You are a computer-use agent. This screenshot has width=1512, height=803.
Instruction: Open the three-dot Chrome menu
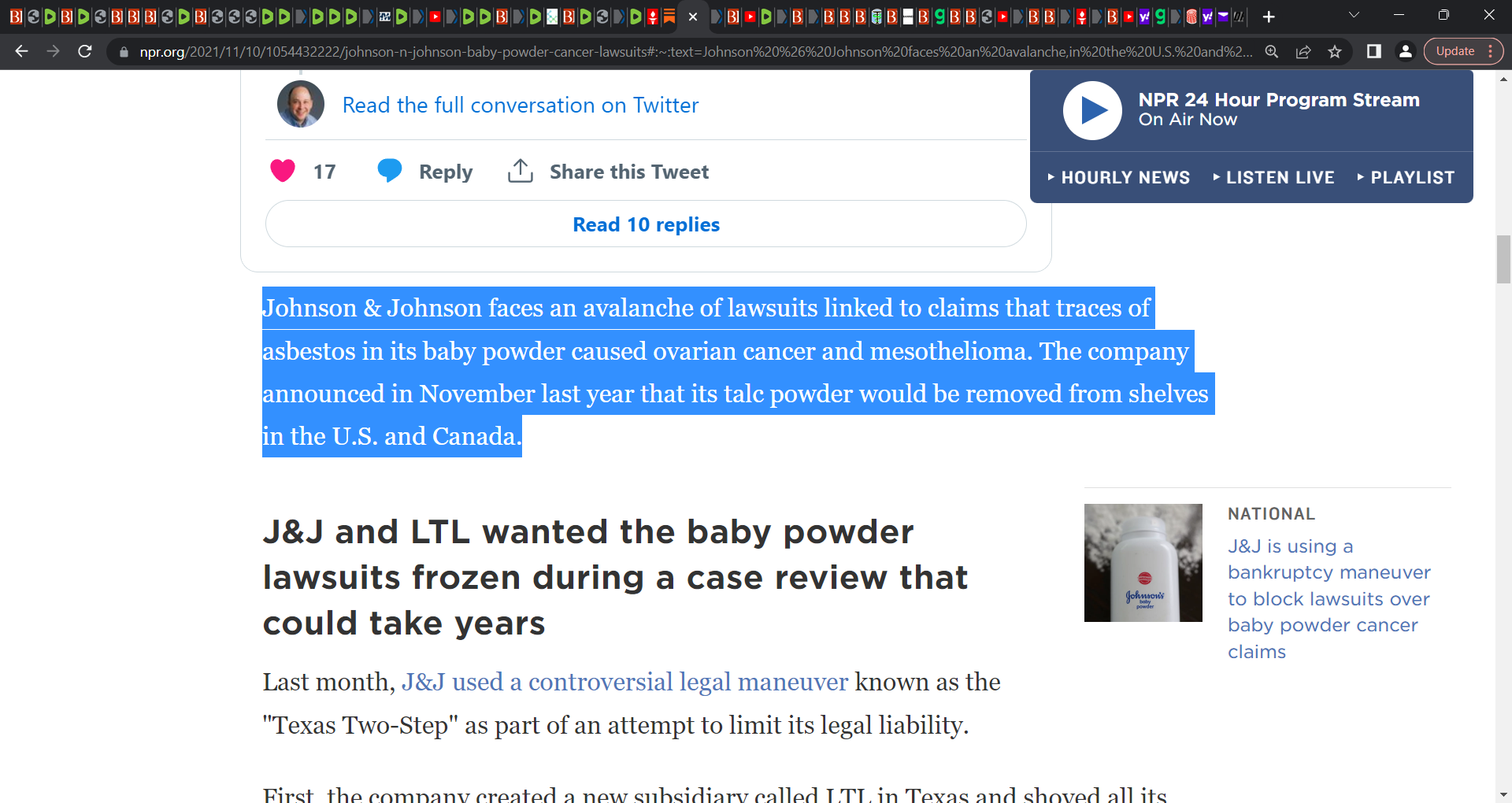1491,51
